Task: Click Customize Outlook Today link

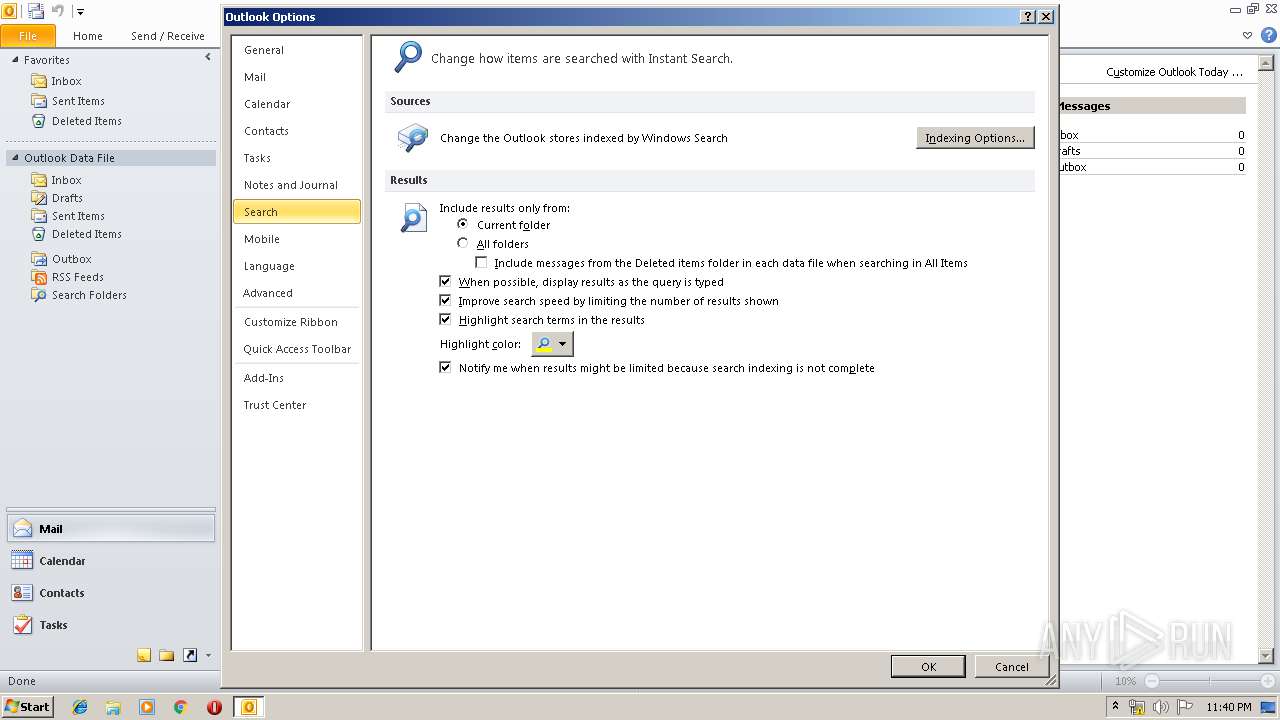Action: (1174, 72)
